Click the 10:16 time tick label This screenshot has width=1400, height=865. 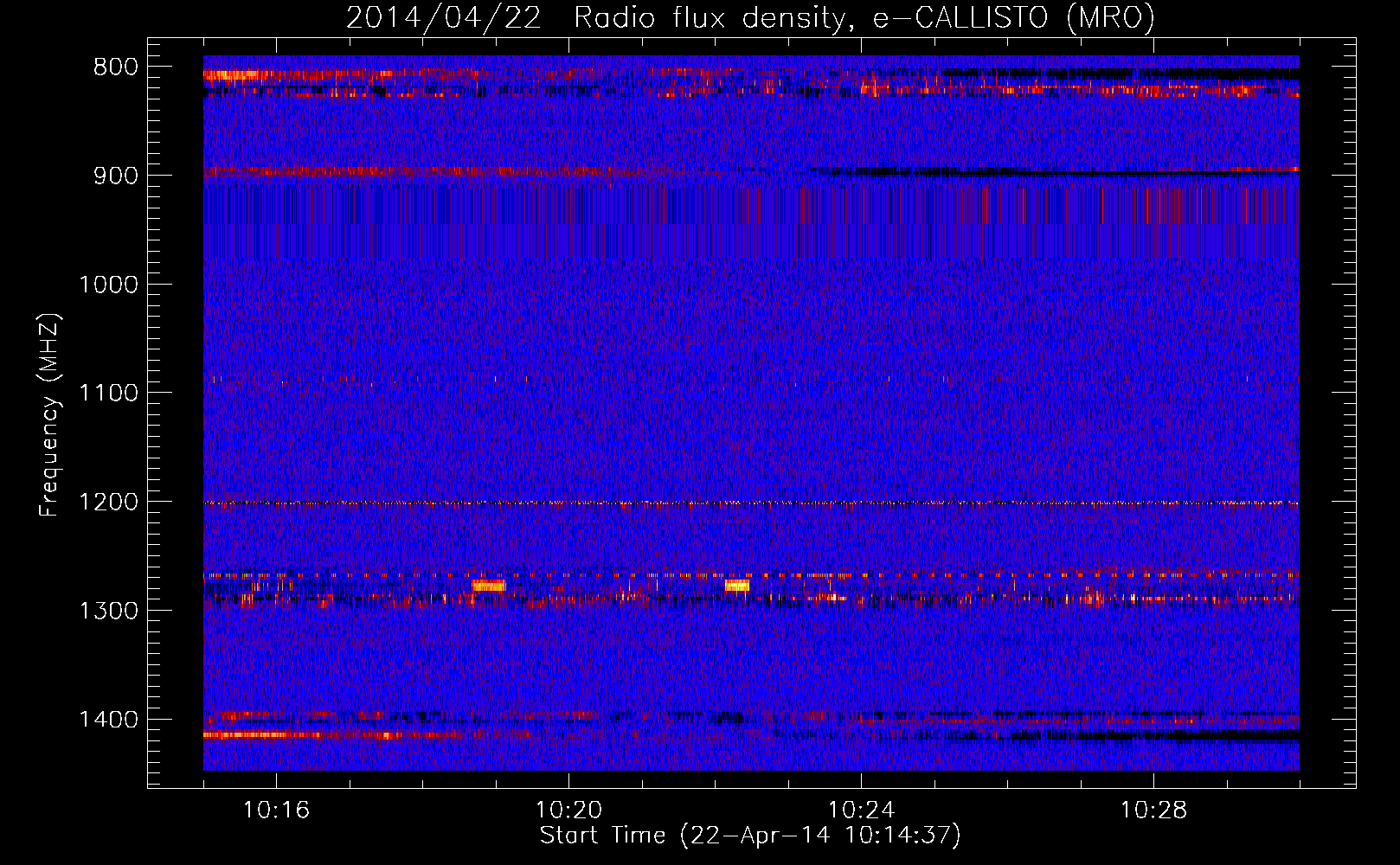(276, 811)
